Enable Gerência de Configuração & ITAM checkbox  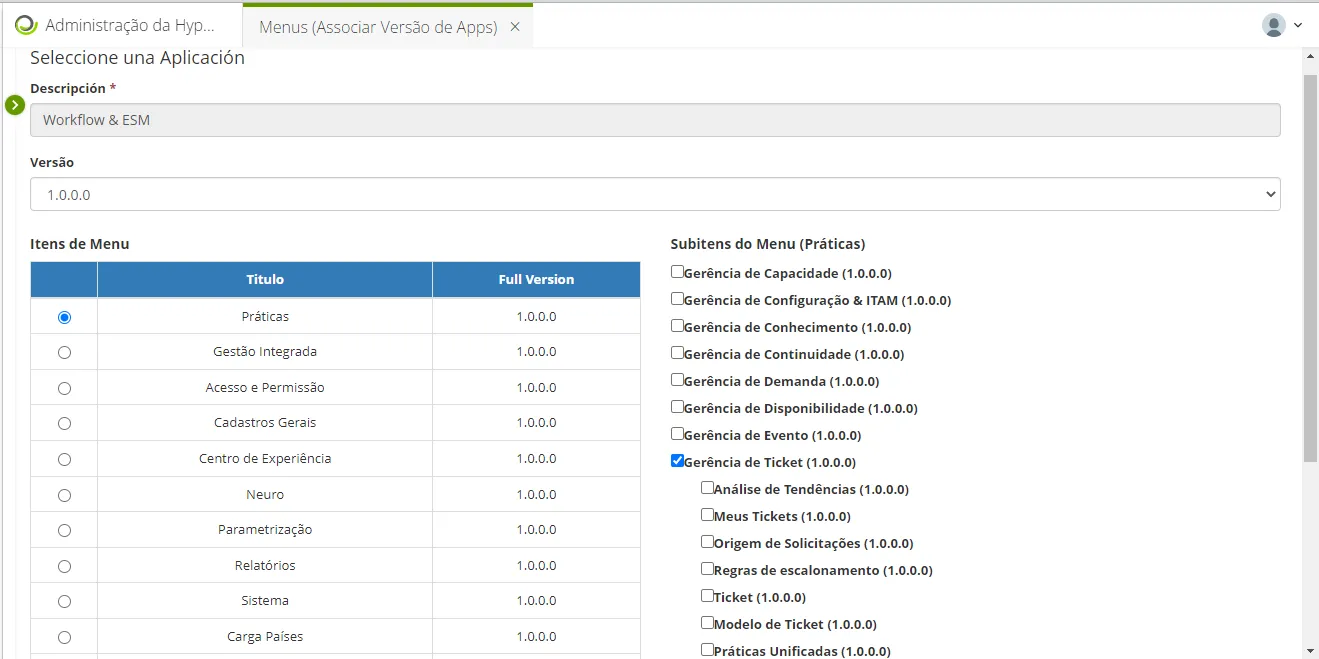677,299
